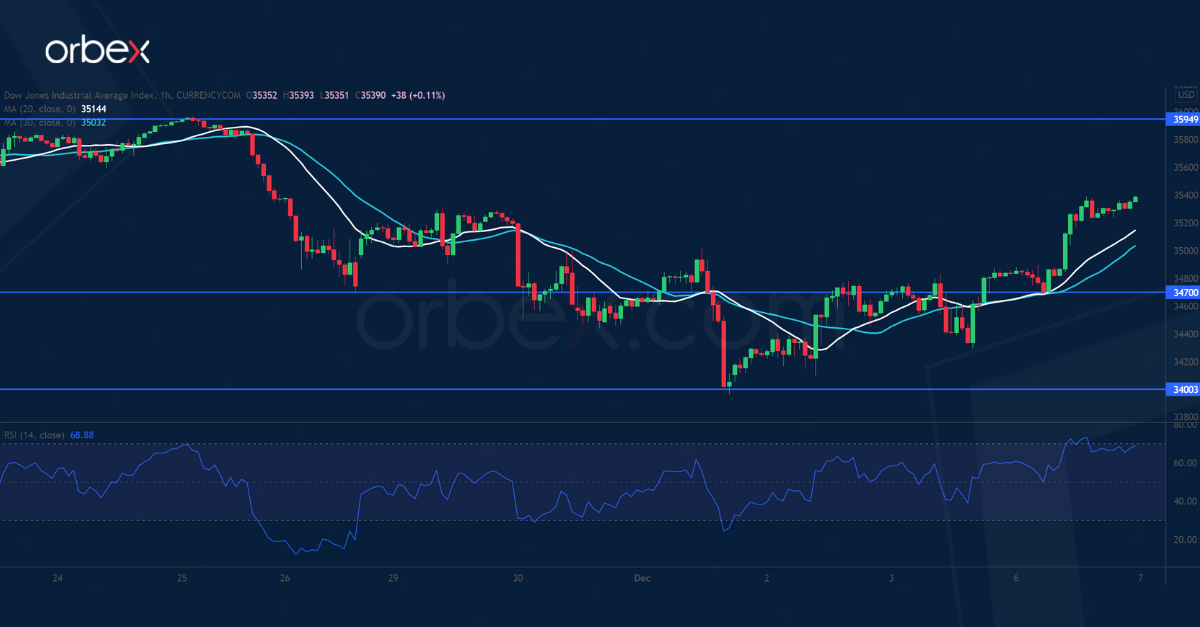Viewport: 1200px width, 627px height.
Task: Click the date label 2
Action: point(766,579)
